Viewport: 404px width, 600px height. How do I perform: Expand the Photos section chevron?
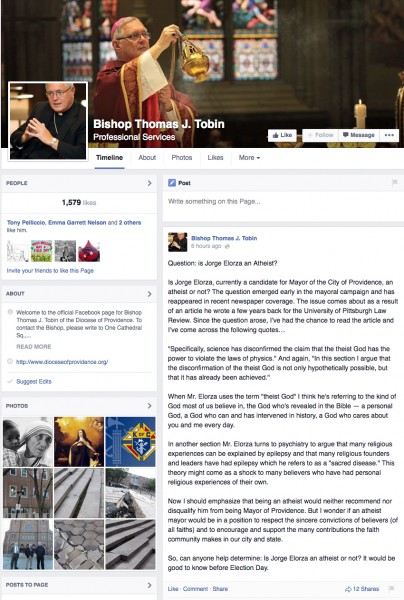149,406
